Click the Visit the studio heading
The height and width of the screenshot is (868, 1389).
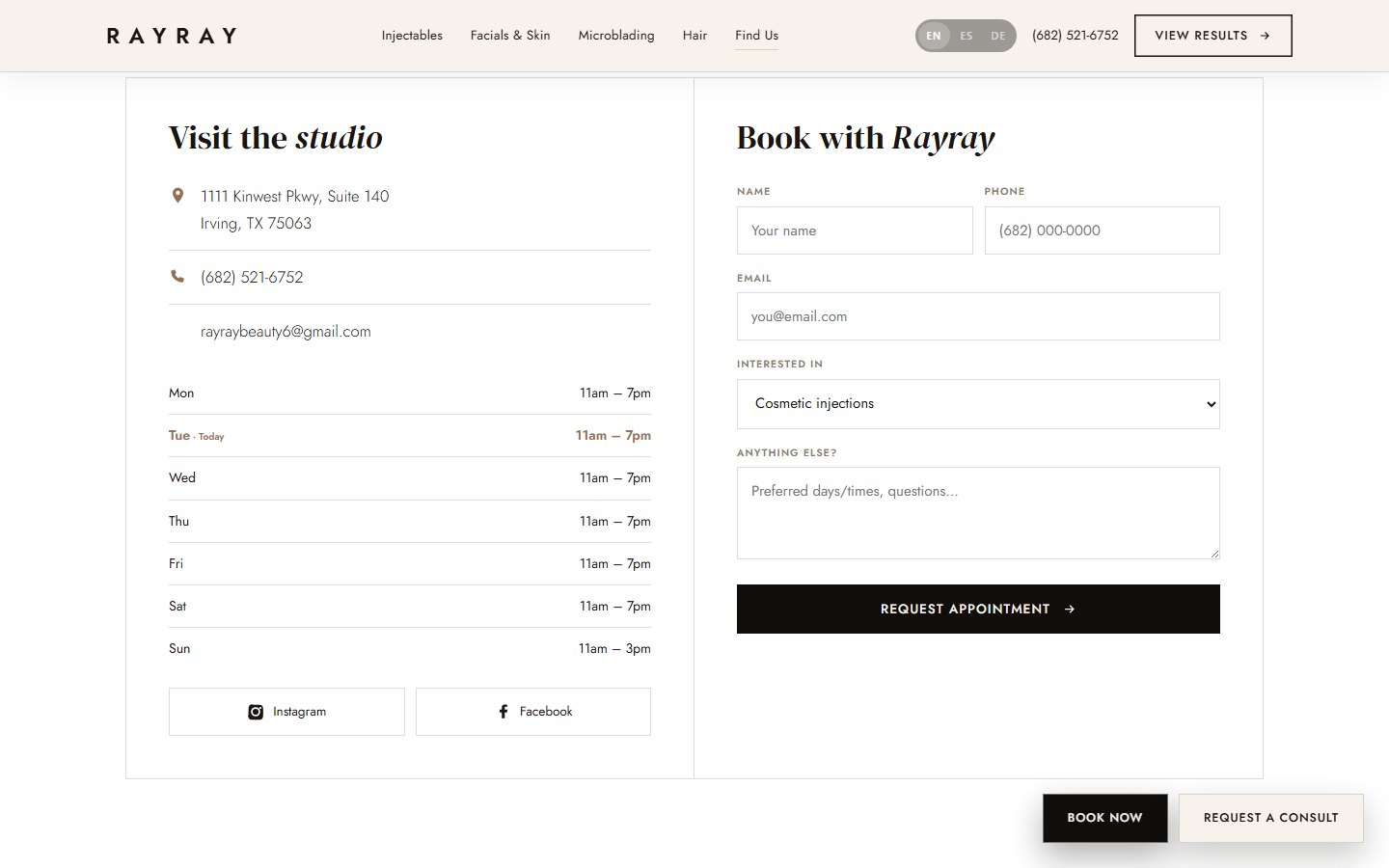[x=276, y=138]
